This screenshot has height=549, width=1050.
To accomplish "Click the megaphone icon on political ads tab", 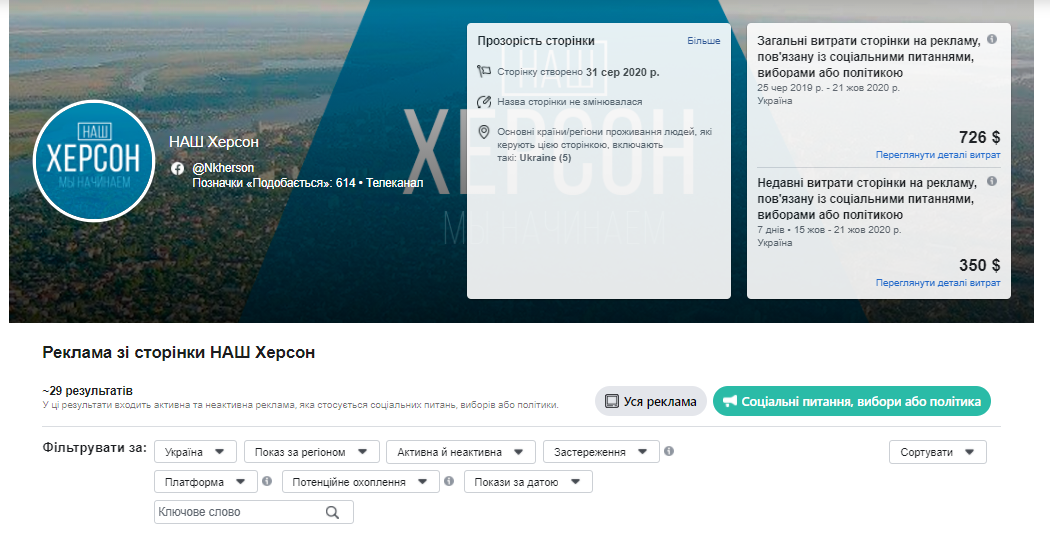I will pos(729,400).
